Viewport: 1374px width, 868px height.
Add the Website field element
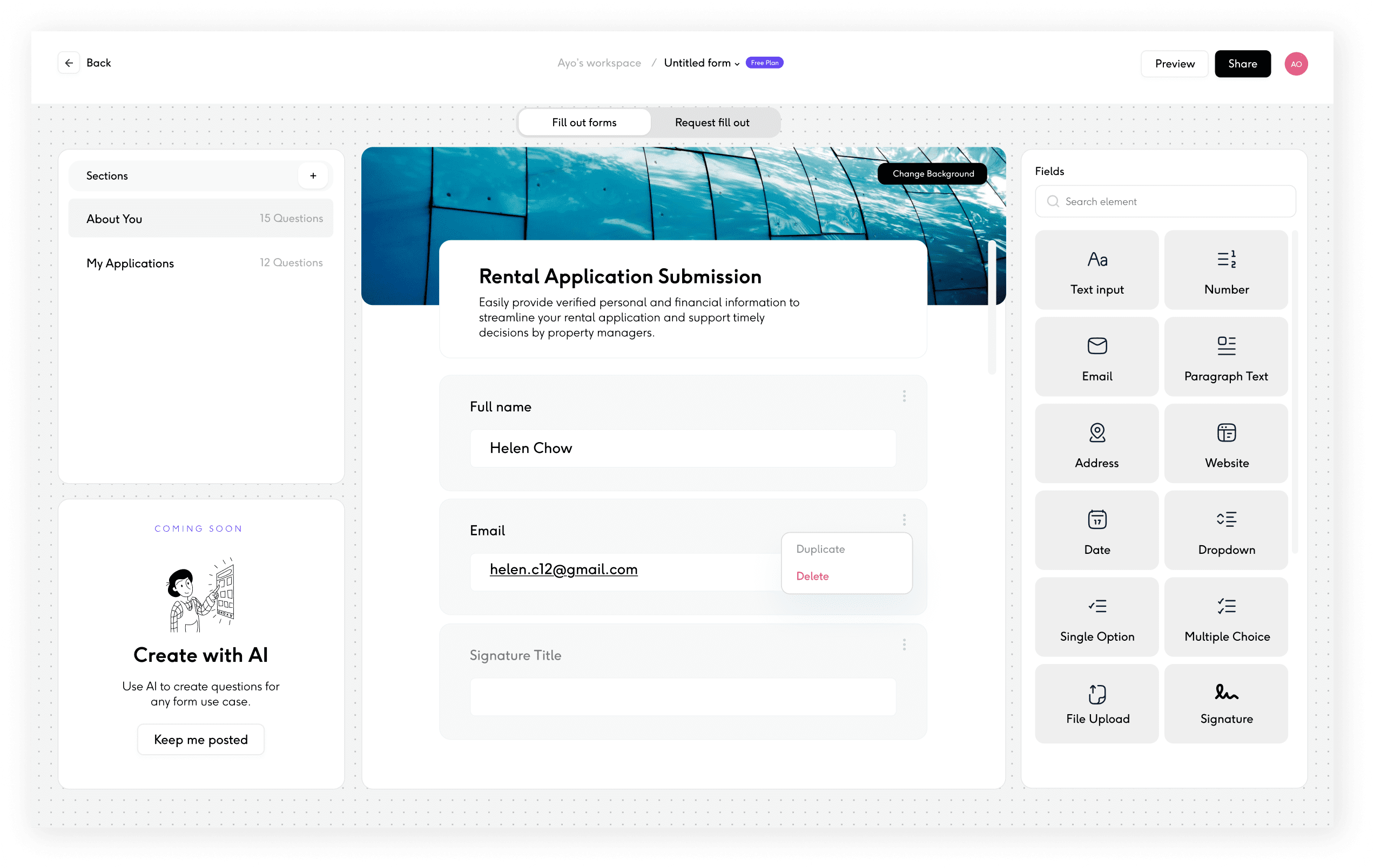point(1225,444)
